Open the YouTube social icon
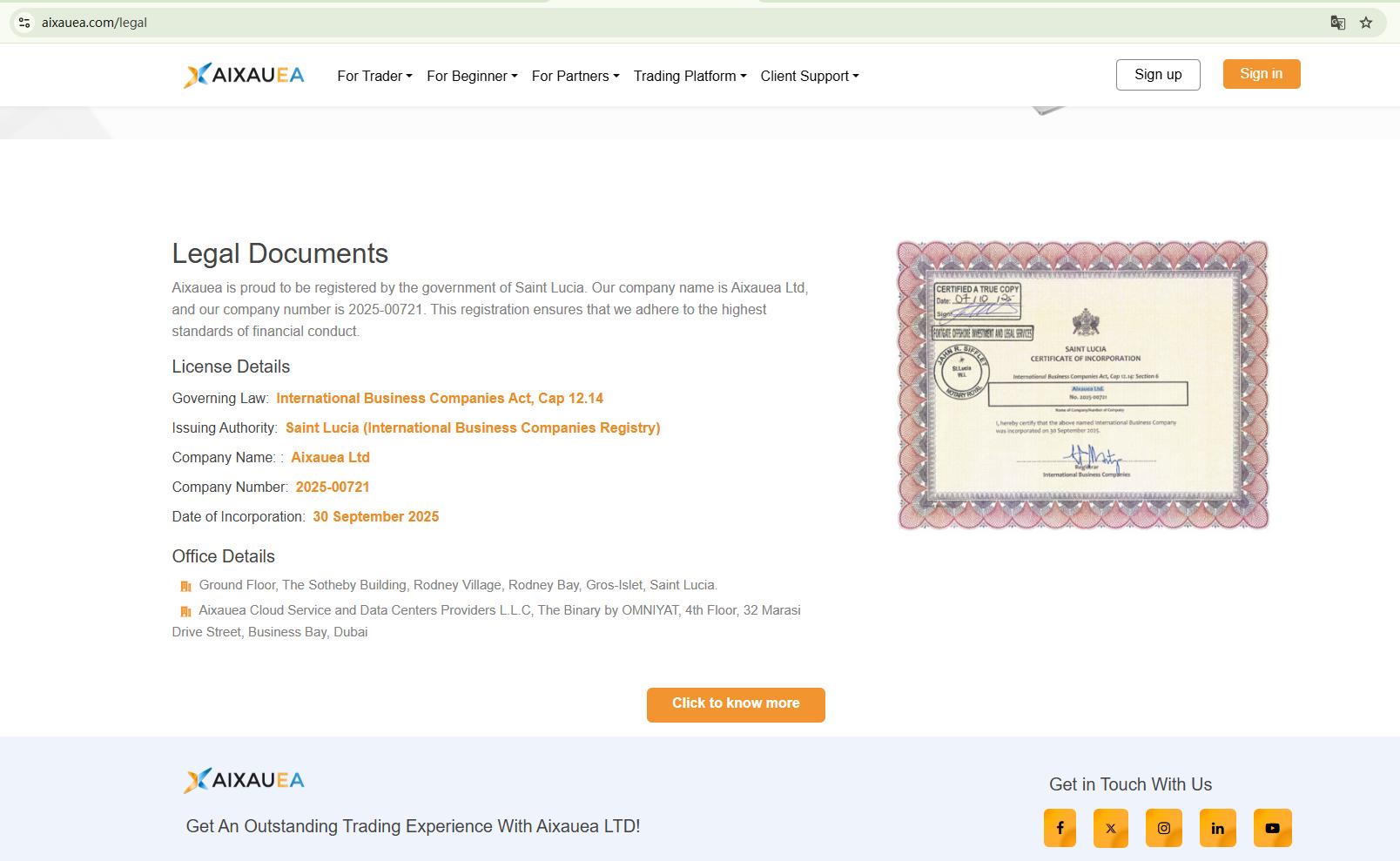Viewport: 1400px width, 861px height. (1272, 828)
